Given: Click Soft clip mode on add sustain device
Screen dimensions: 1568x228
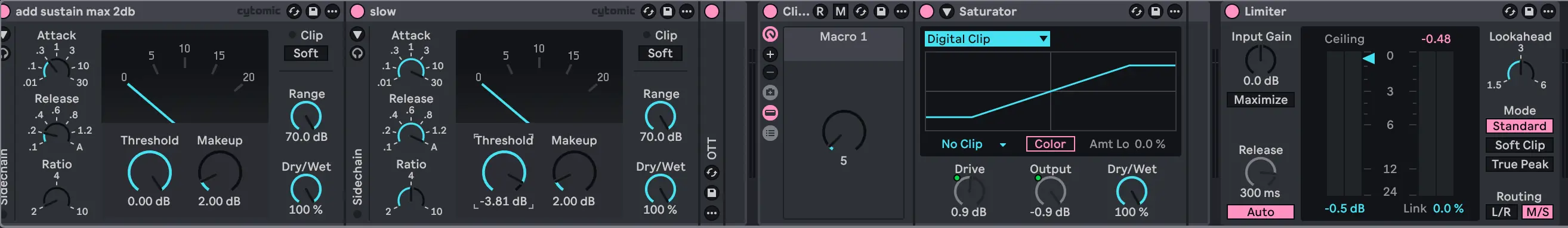Looking at the screenshot, I should (x=305, y=54).
